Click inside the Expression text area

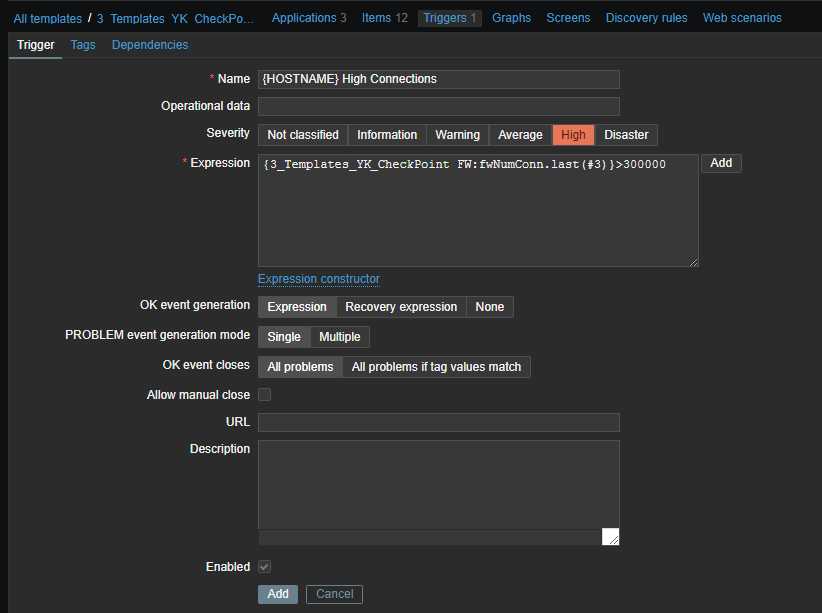click(478, 210)
